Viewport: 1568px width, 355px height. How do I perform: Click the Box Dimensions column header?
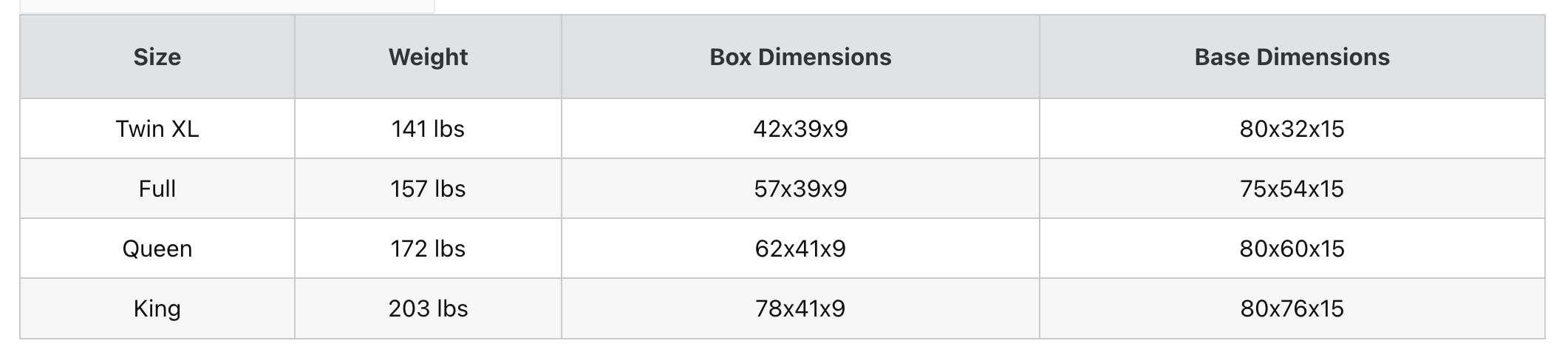(x=800, y=57)
